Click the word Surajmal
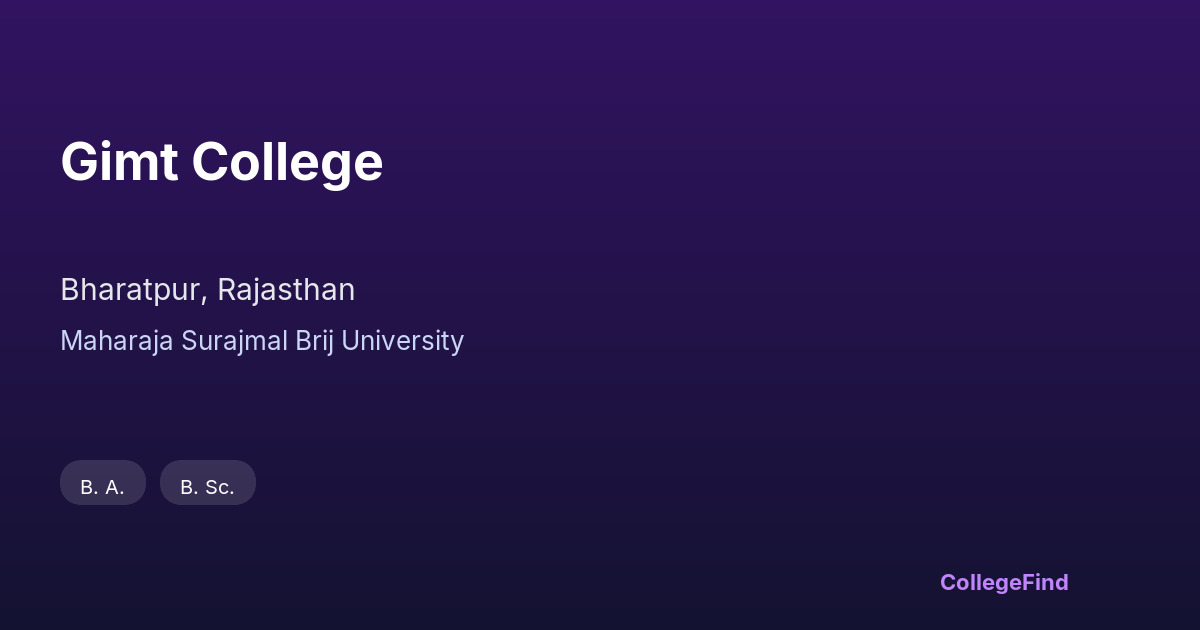 (234, 341)
